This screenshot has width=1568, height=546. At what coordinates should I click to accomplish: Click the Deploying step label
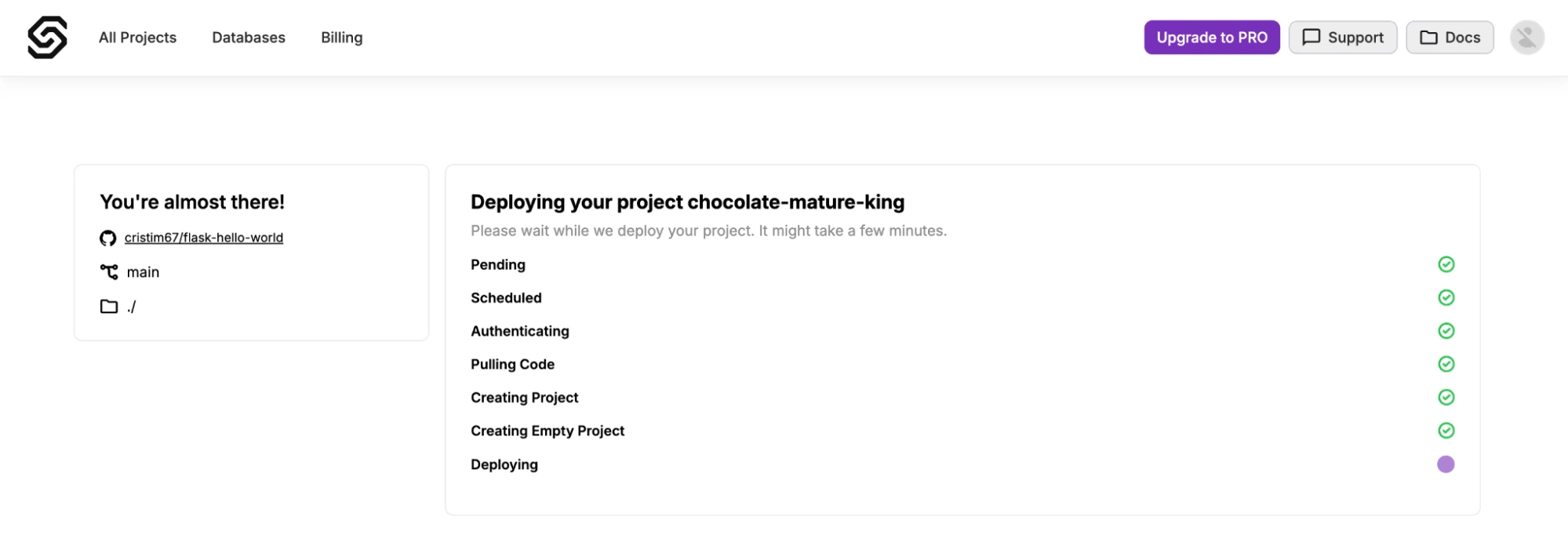pos(504,464)
